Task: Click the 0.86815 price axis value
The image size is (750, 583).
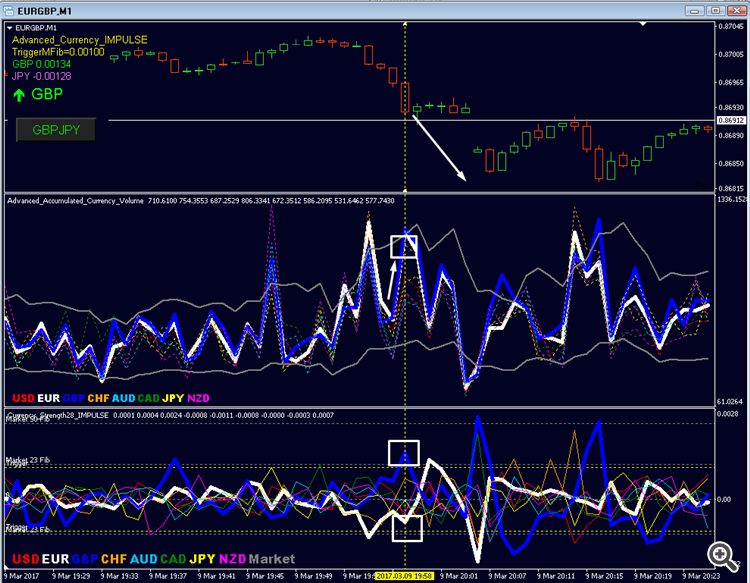Action: click(731, 188)
